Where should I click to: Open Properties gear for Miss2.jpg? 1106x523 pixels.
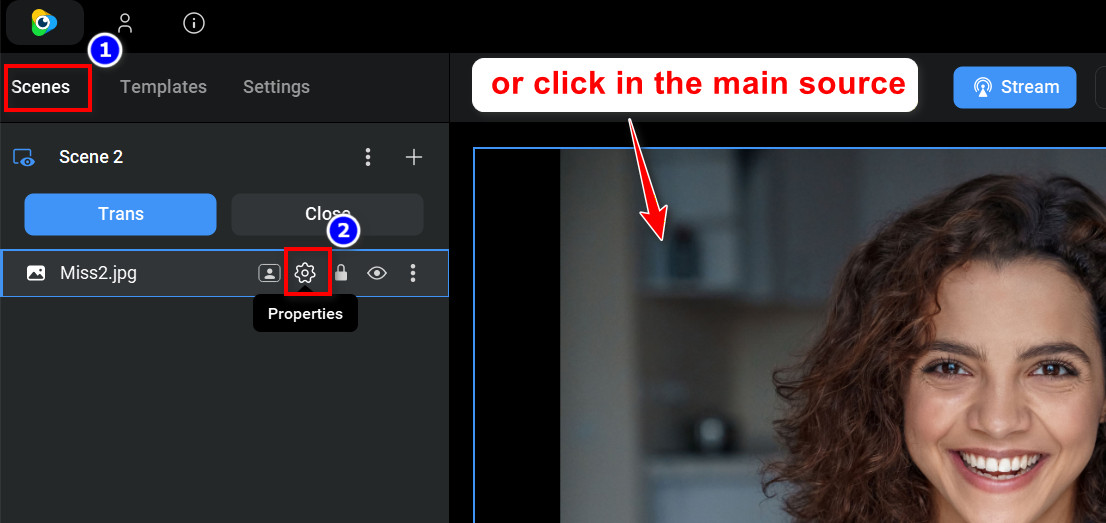coord(305,272)
